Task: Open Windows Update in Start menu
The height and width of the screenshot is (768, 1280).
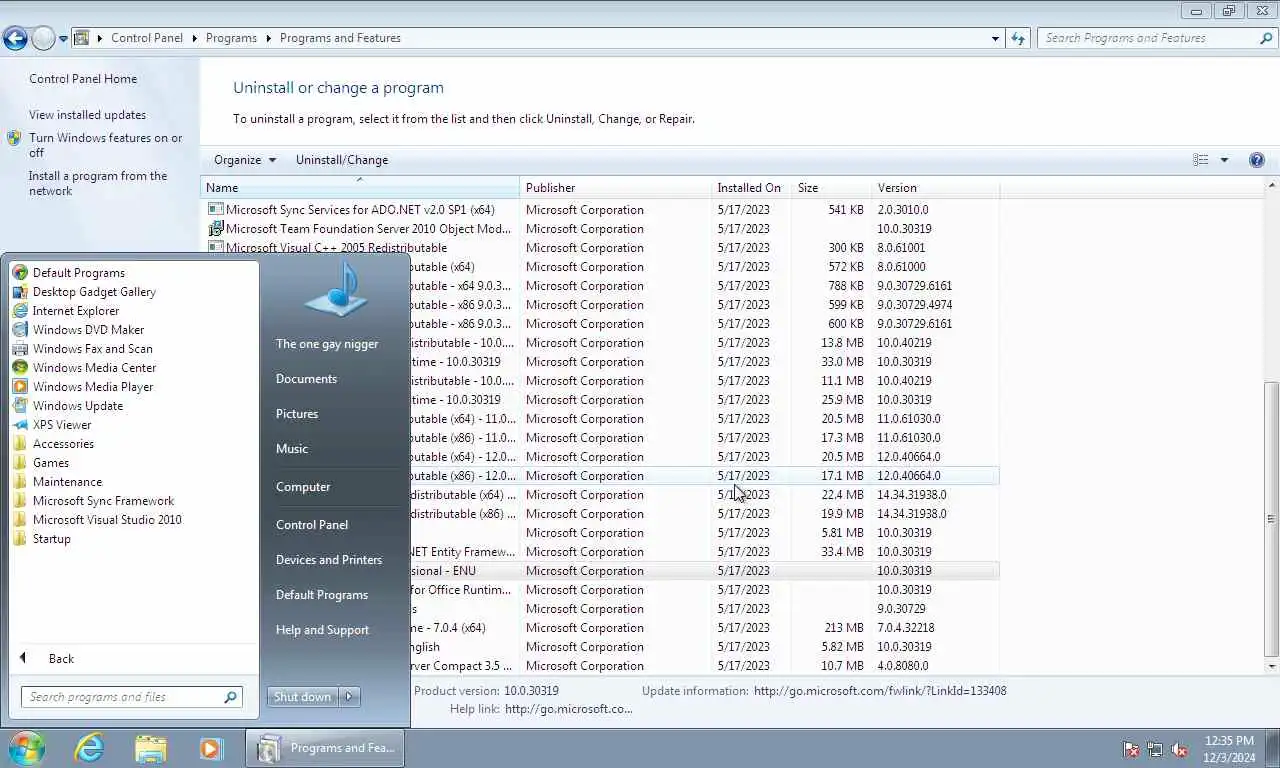Action: [x=77, y=406]
